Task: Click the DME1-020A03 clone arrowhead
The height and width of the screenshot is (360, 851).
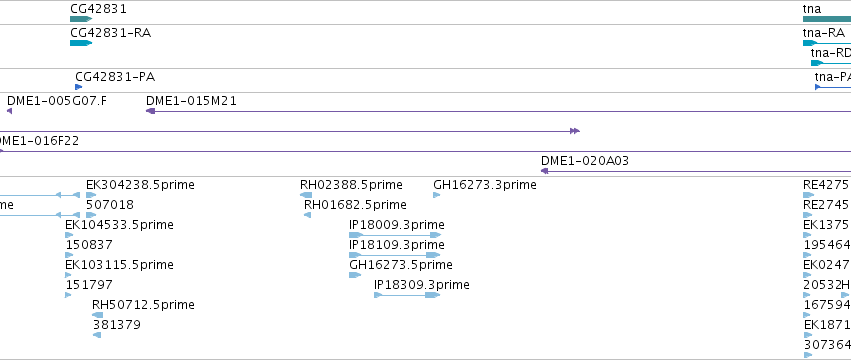Action: tap(545, 171)
